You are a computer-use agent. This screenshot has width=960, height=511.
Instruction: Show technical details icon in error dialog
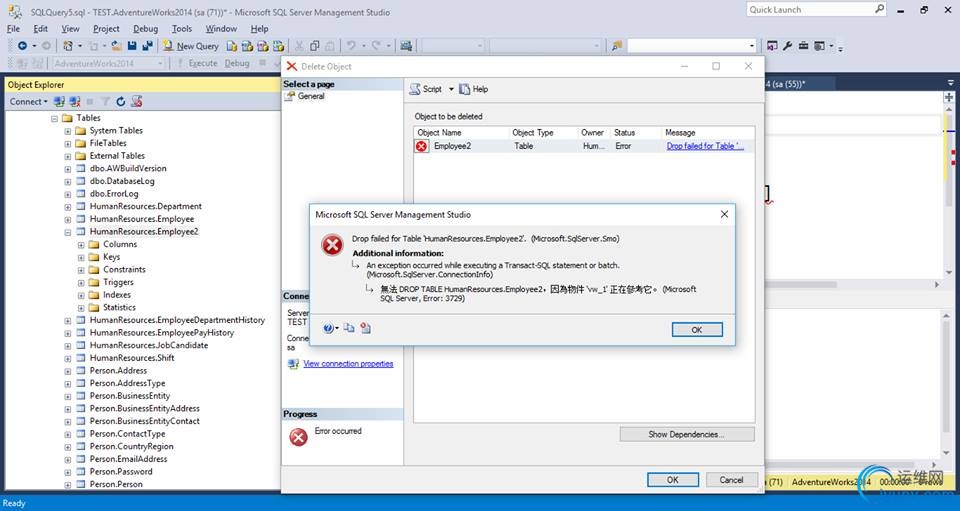[x=366, y=328]
